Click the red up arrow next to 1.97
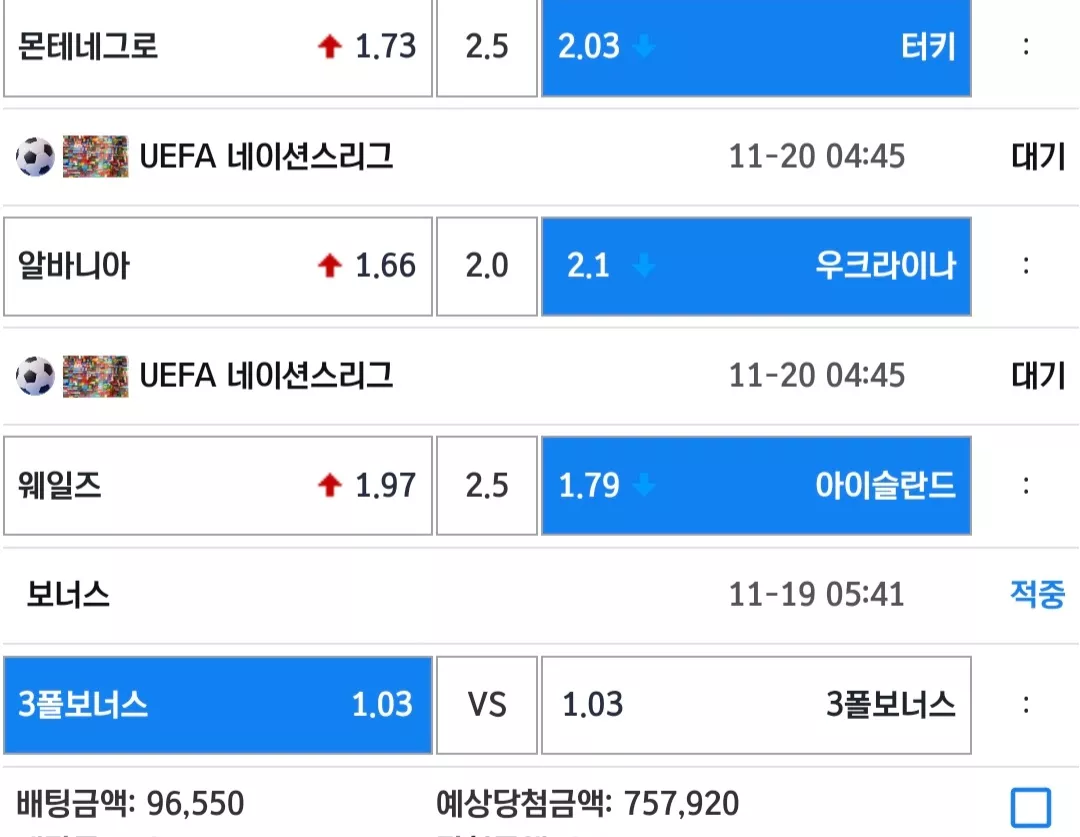 point(330,485)
